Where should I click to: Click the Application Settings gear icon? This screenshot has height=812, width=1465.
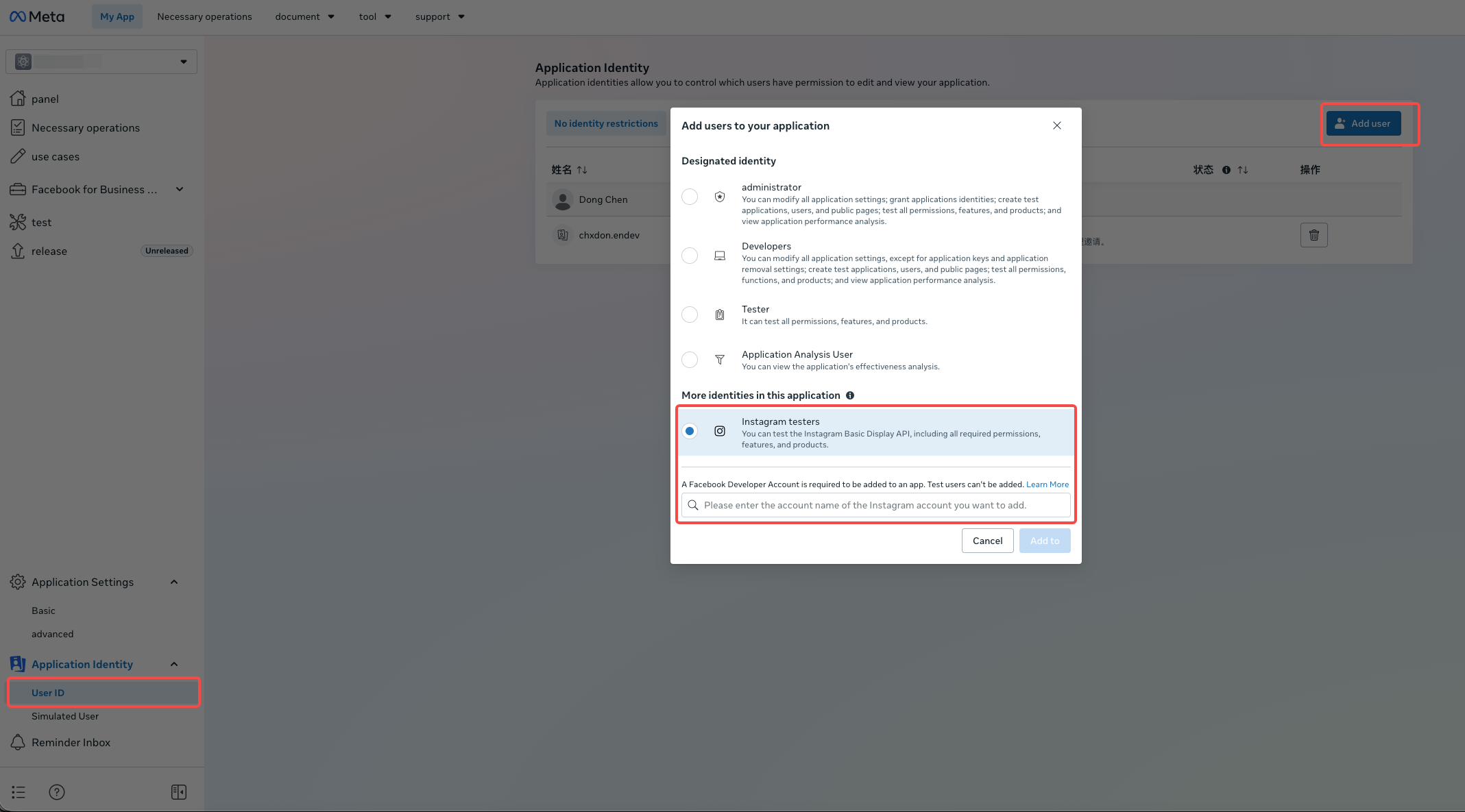click(x=18, y=582)
